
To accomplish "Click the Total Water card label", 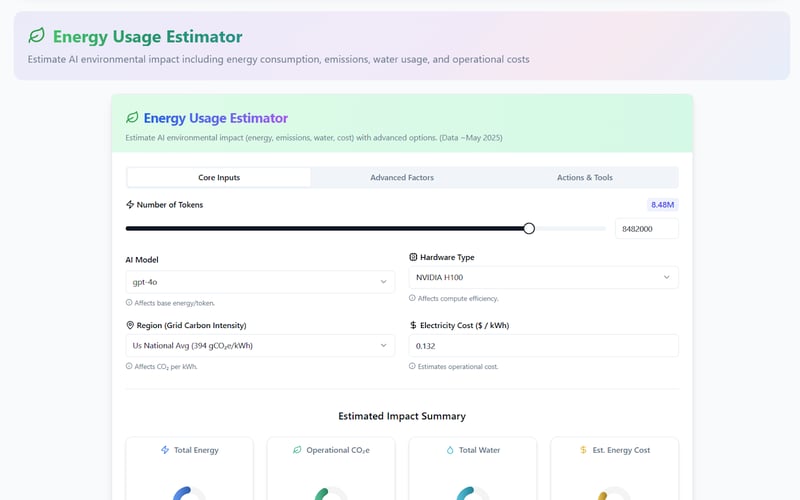I will (x=479, y=450).
